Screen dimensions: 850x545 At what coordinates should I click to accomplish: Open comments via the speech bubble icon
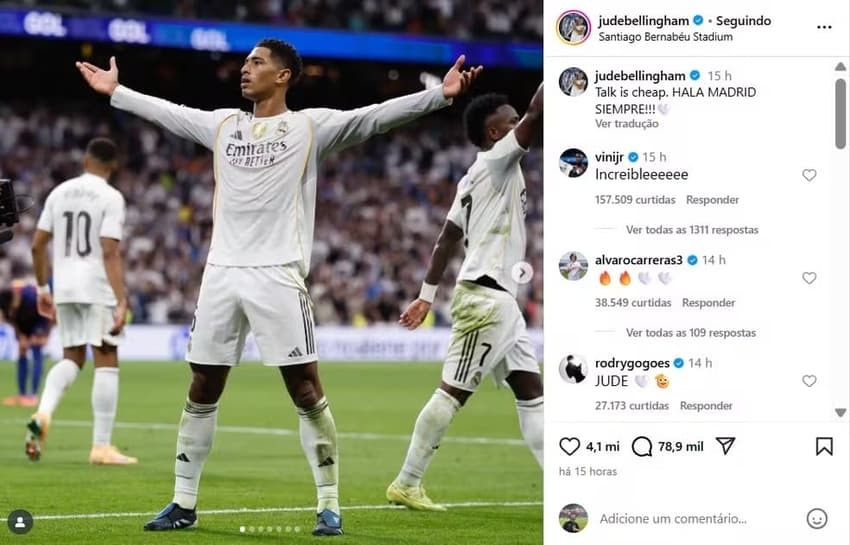pos(642,446)
